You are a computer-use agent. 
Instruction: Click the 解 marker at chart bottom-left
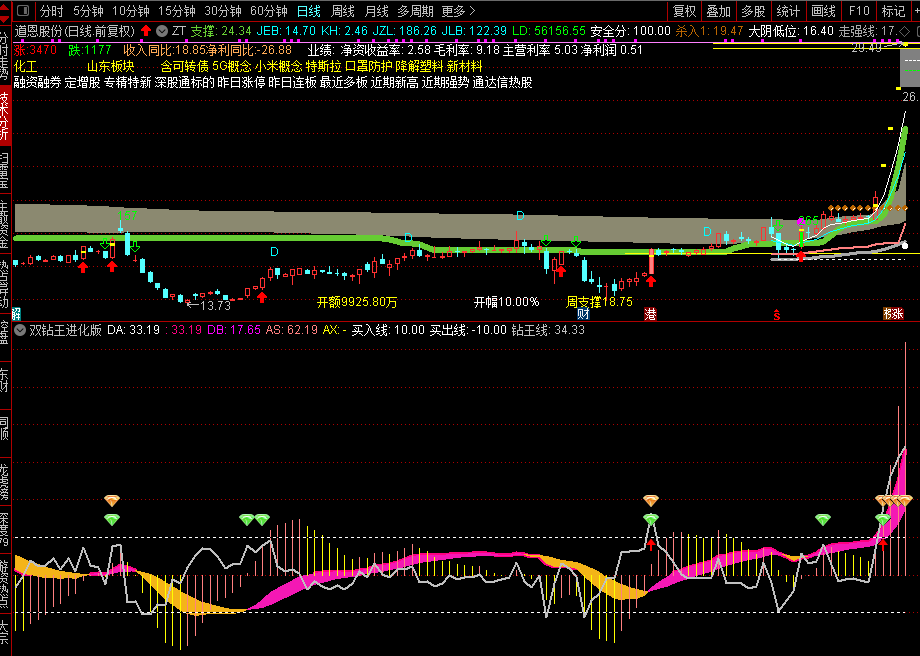click(16, 314)
